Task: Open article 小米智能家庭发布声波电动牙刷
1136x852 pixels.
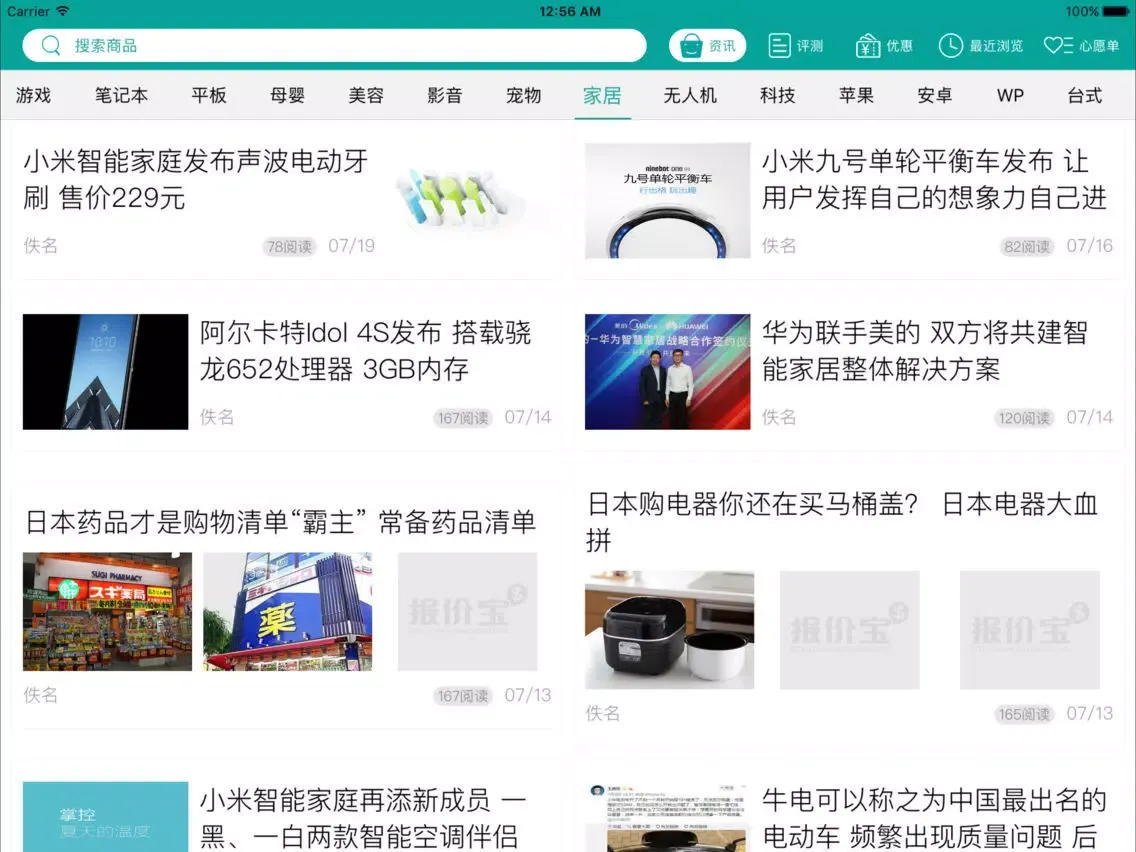Action: pos(196,179)
